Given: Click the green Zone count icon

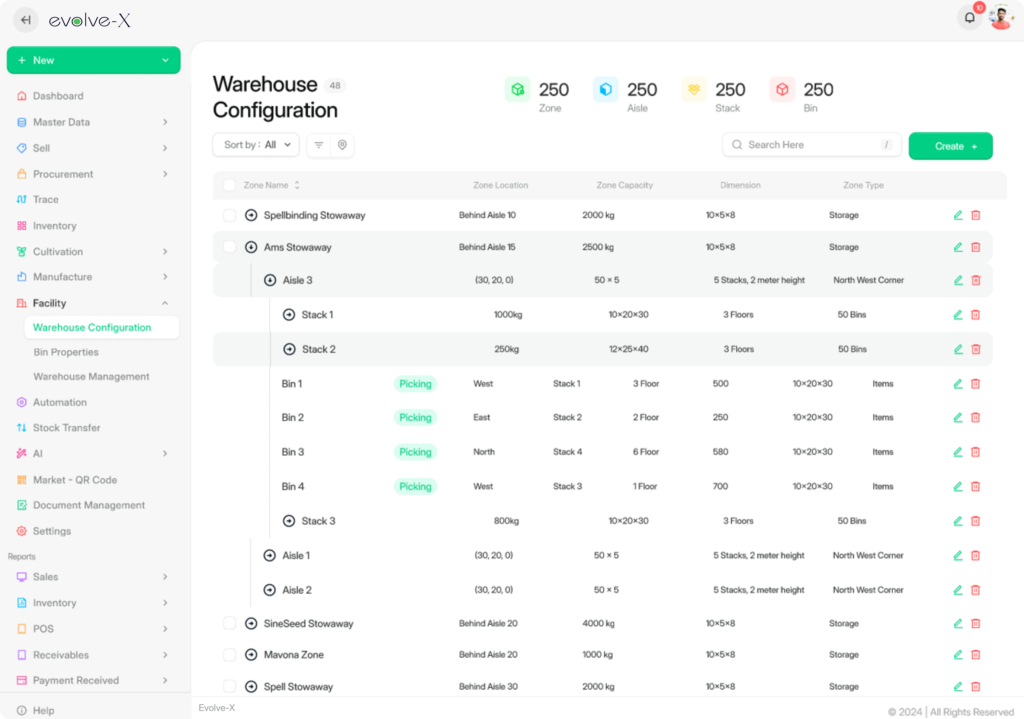Looking at the screenshot, I should pos(518,90).
